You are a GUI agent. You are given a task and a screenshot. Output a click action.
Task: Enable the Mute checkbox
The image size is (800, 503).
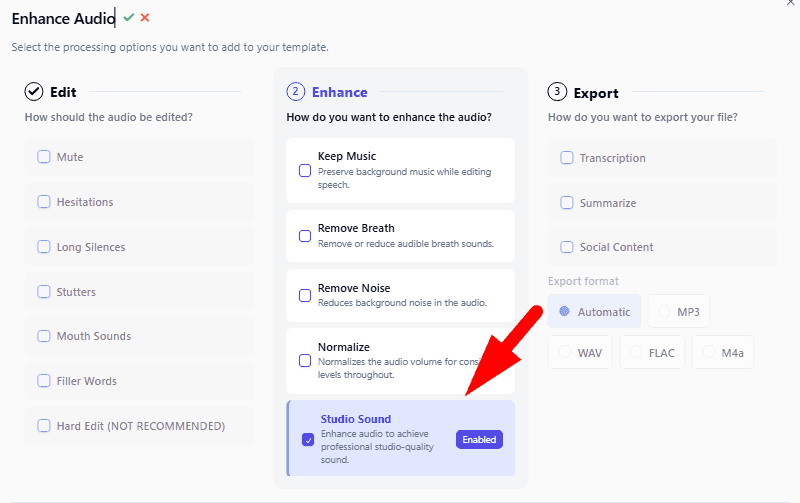point(44,157)
